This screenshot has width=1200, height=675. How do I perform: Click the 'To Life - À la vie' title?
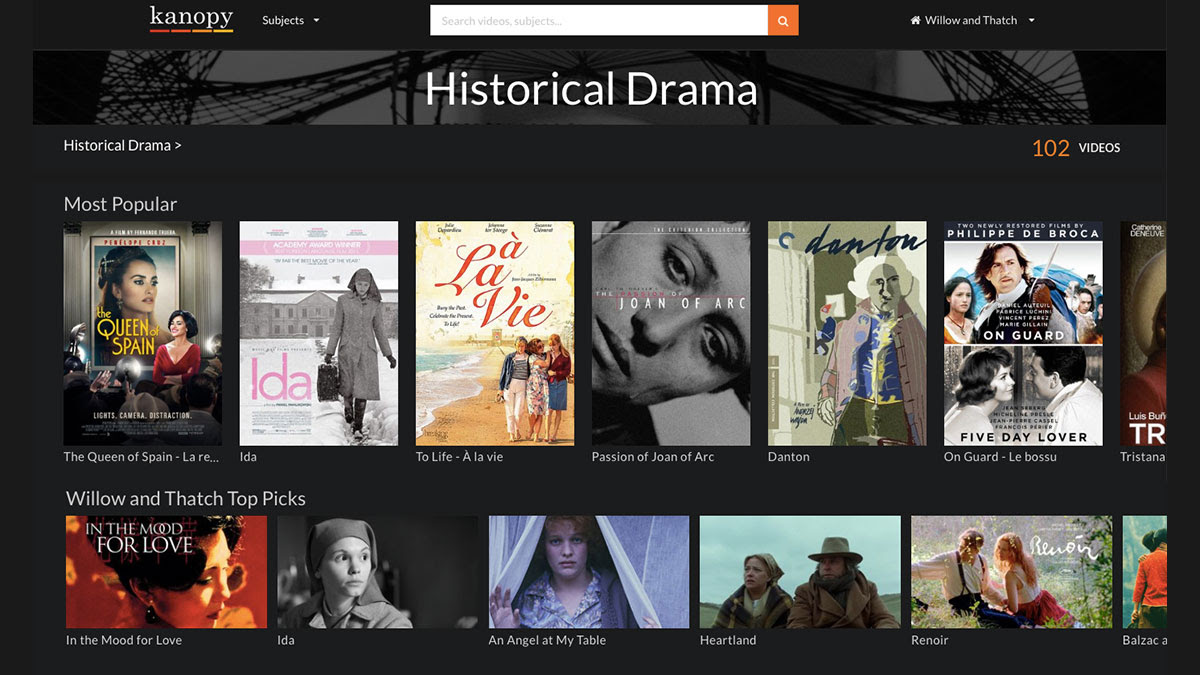pos(459,457)
